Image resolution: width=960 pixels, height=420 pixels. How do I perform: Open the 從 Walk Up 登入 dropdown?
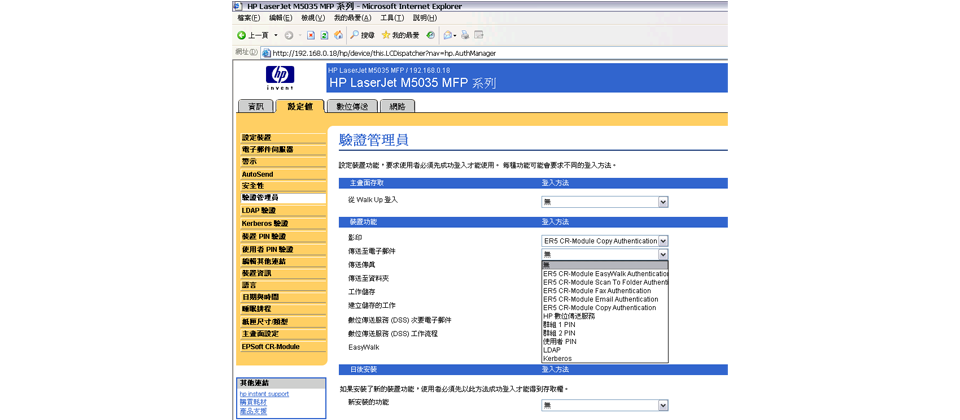coord(605,202)
